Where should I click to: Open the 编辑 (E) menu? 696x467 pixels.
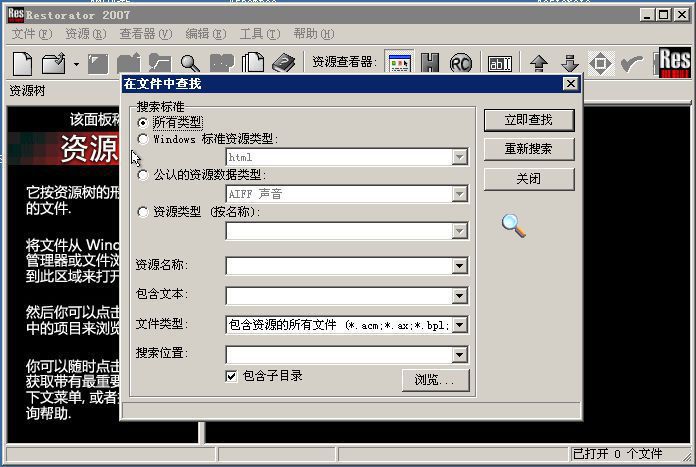(x=206, y=34)
